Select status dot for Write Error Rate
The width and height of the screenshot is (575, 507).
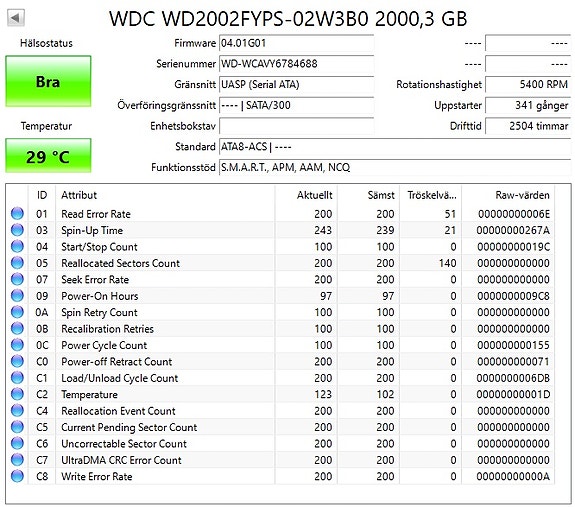pyautogui.click(x=17, y=476)
